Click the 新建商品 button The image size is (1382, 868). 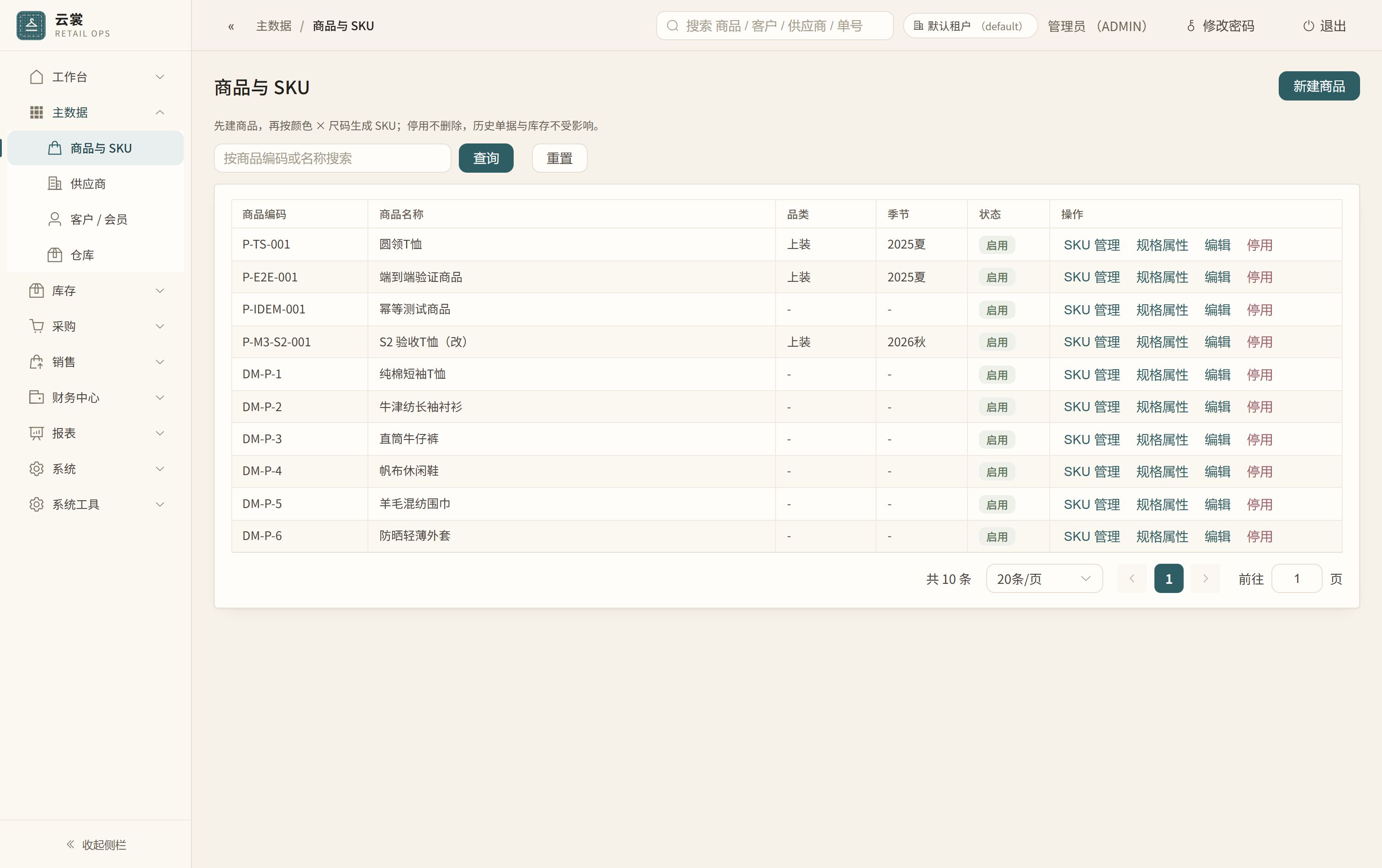click(1319, 86)
